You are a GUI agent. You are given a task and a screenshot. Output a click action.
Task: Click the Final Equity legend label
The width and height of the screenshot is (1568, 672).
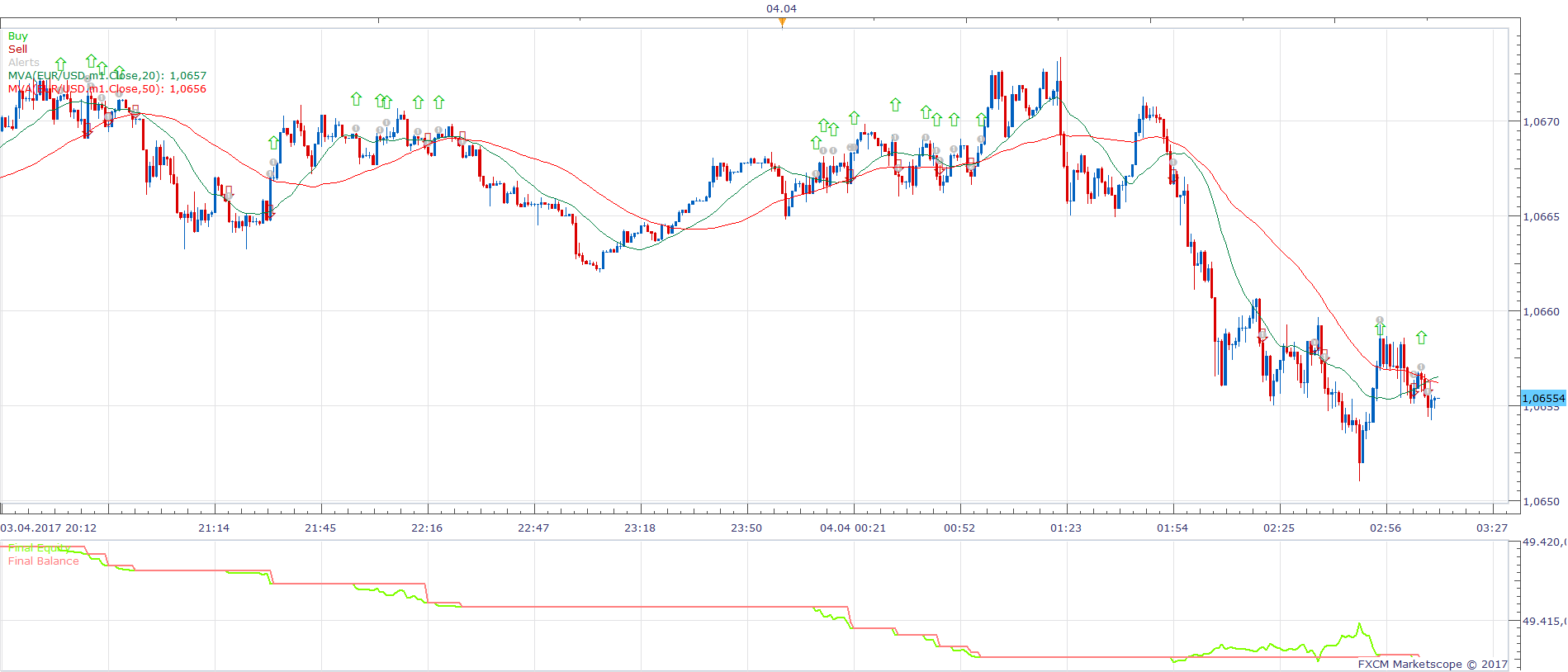39,548
